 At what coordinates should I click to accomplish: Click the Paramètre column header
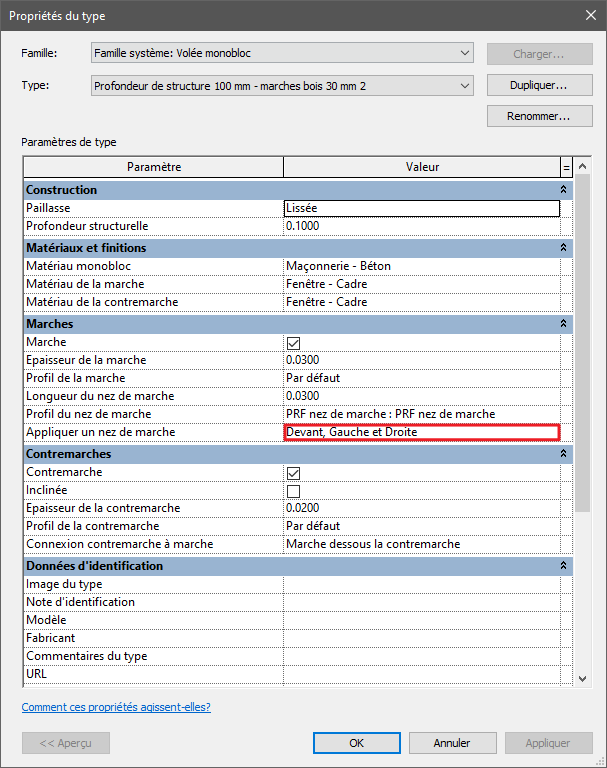pos(154,167)
